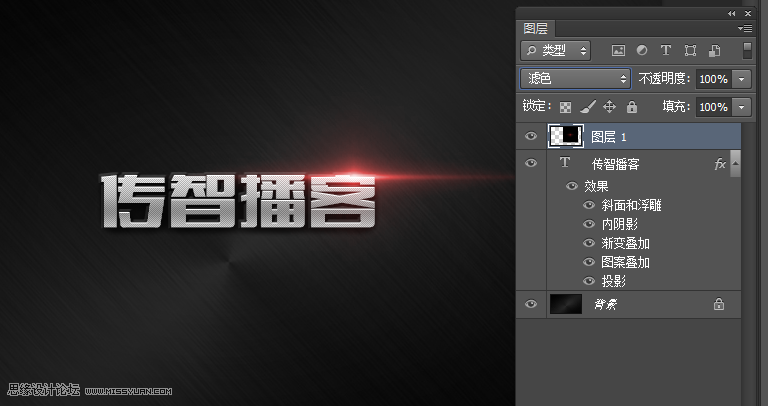This screenshot has height=406, width=768.
Task: Hide the 图案叠加 effect
Action: (x=589, y=263)
